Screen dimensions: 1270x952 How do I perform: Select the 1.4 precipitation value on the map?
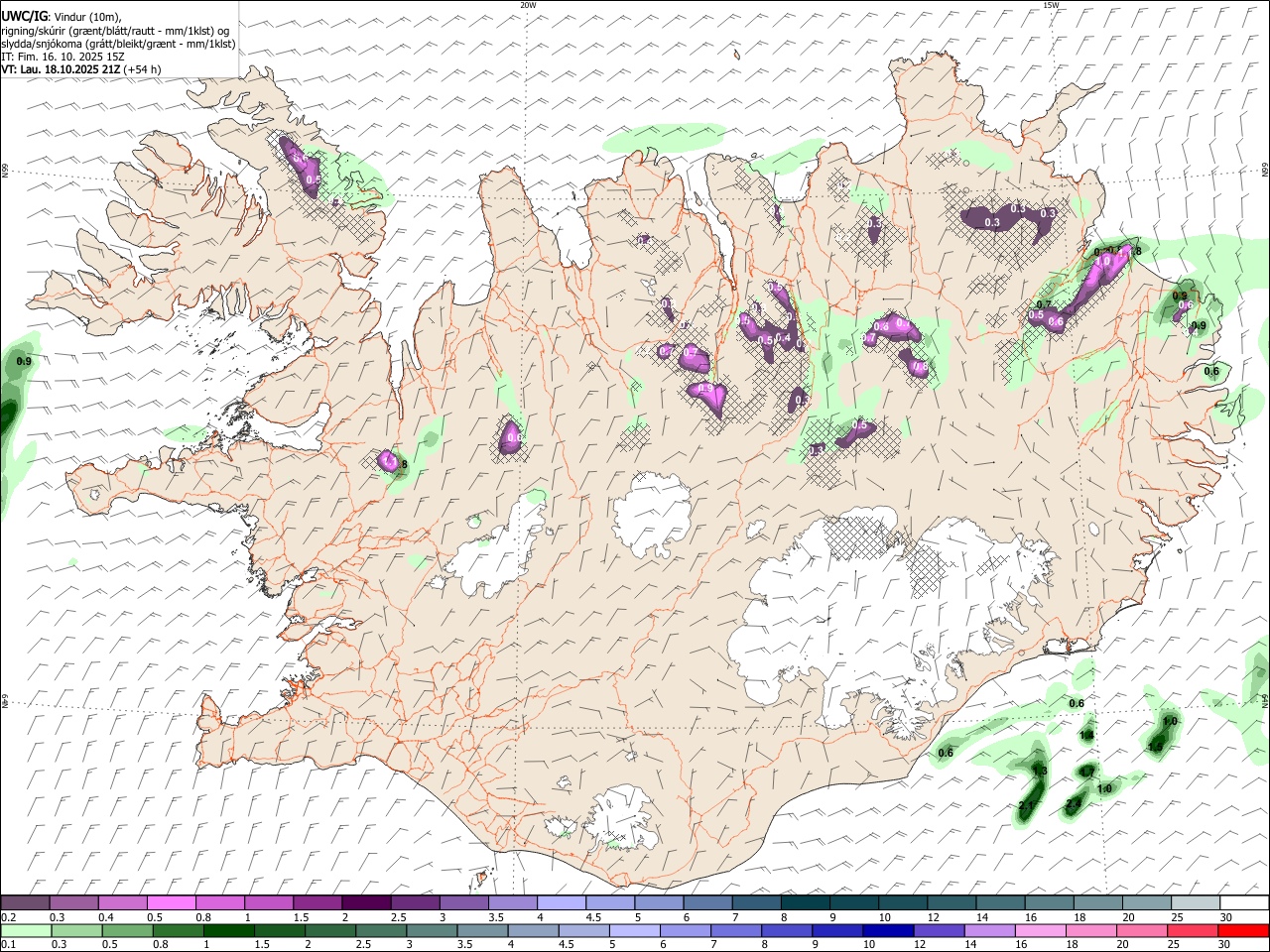(1086, 735)
